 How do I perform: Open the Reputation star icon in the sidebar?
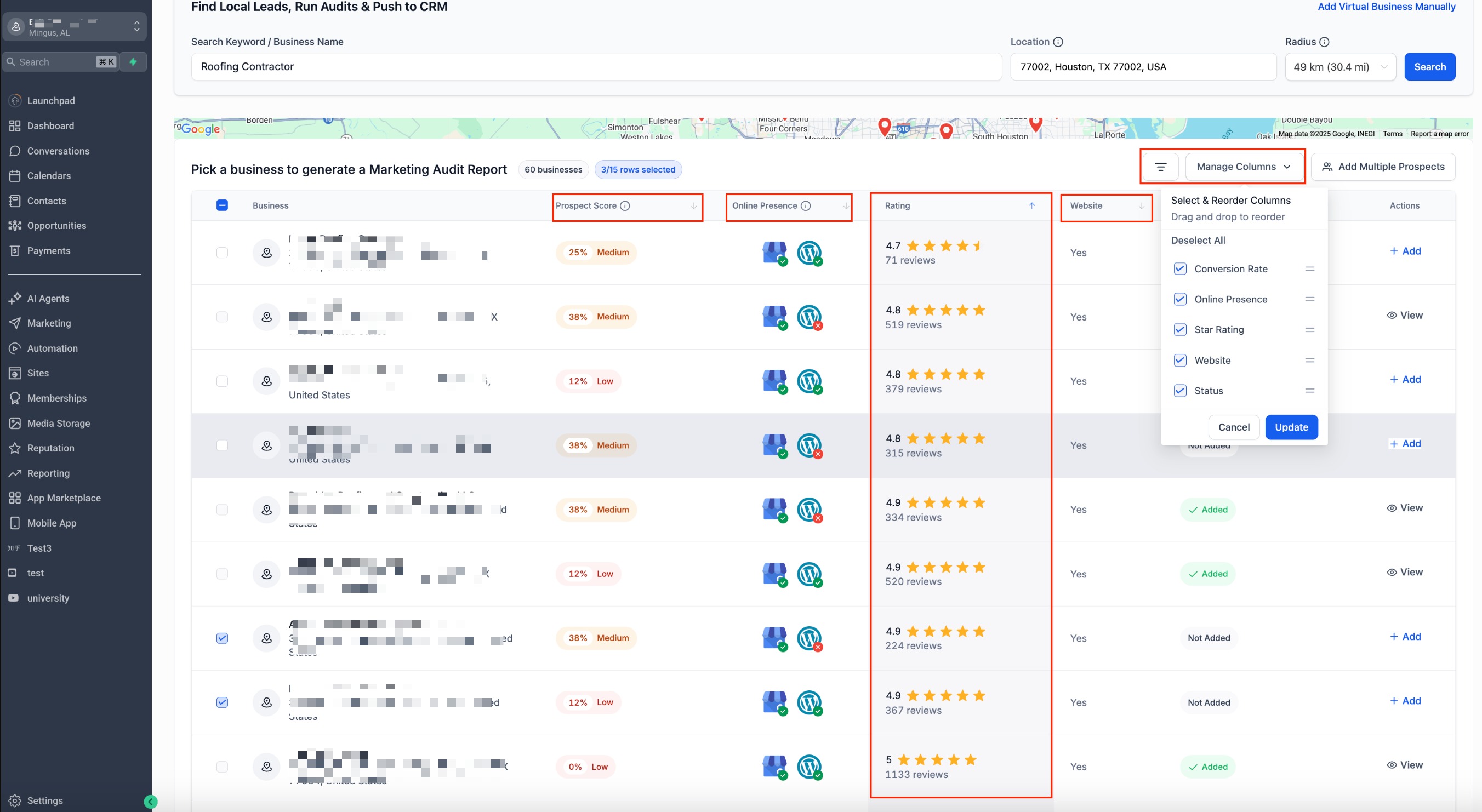point(15,448)
